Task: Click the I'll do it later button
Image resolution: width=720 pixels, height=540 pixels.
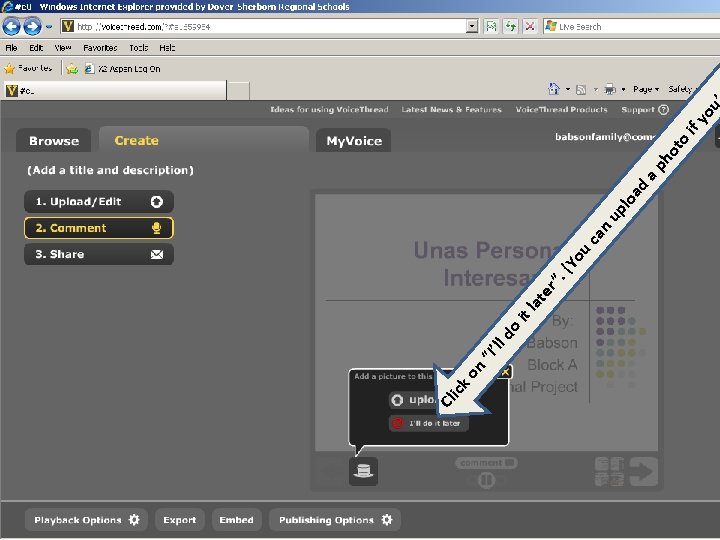Action: pos(429,423)
